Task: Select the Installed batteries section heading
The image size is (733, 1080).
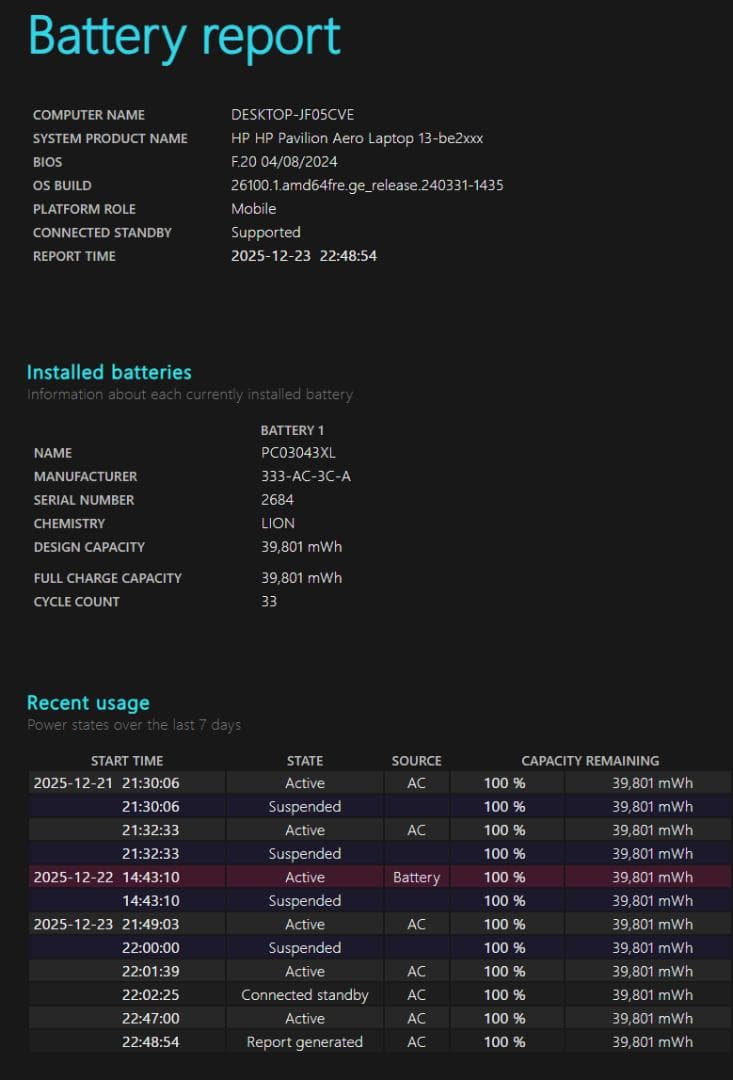Action: click(x=109, y=372)
